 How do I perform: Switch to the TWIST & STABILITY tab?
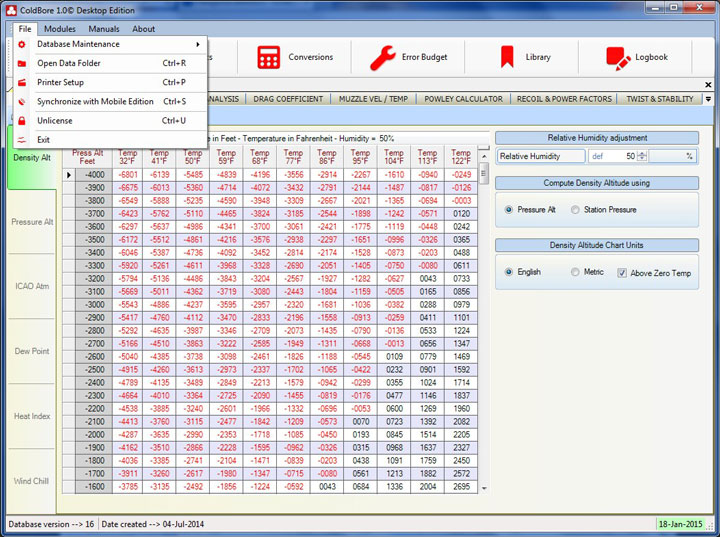(x=660, y=99)
